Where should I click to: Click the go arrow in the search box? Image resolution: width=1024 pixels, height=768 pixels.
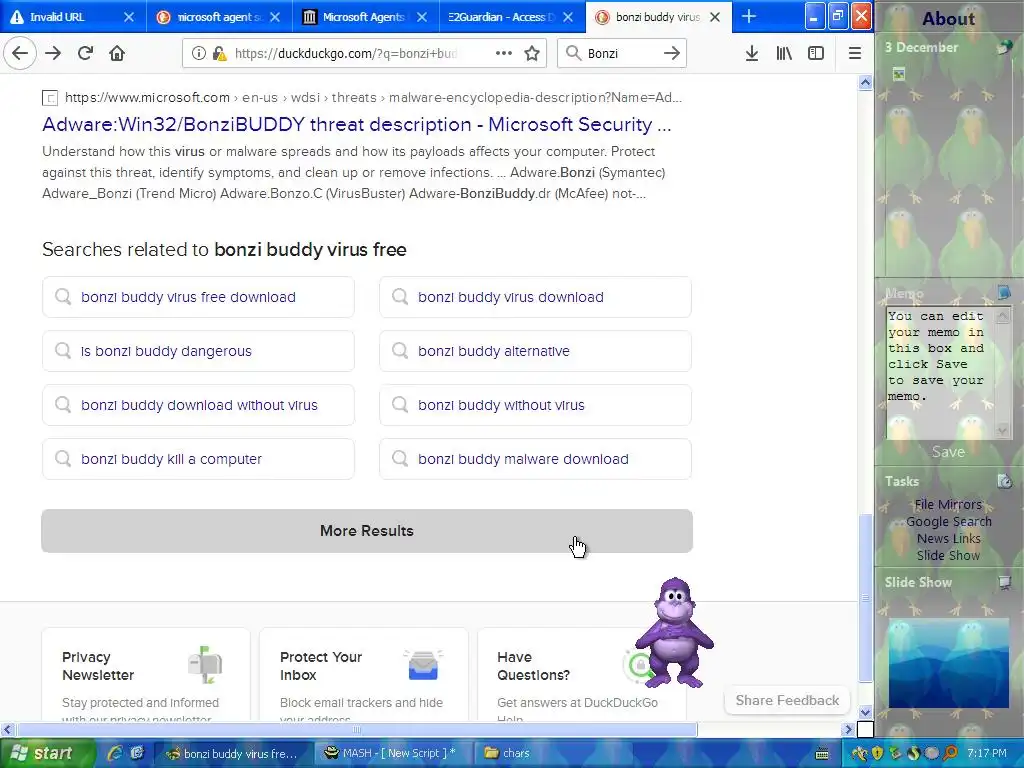(671, 53)
